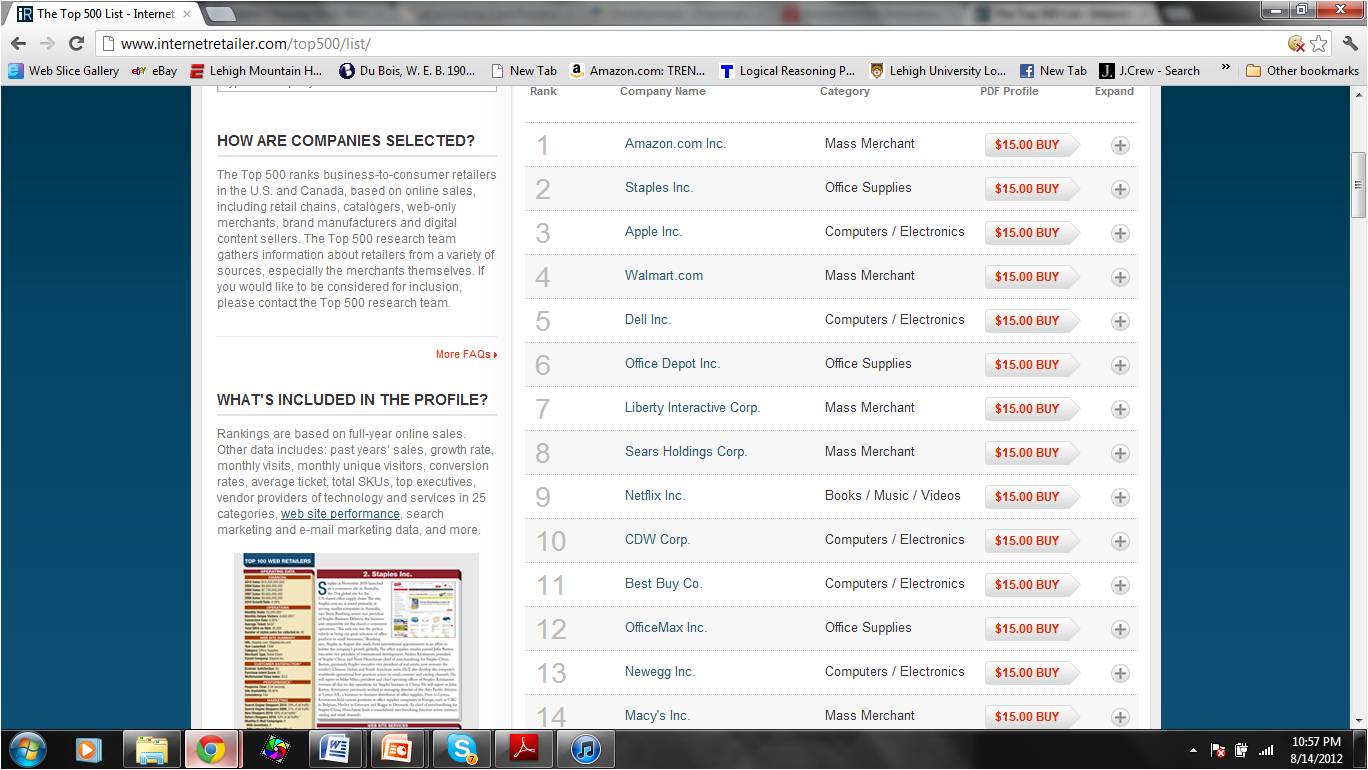Open Microsoft Word from the taskbar
Screen dimensions: 1368x770
(336, 747)
